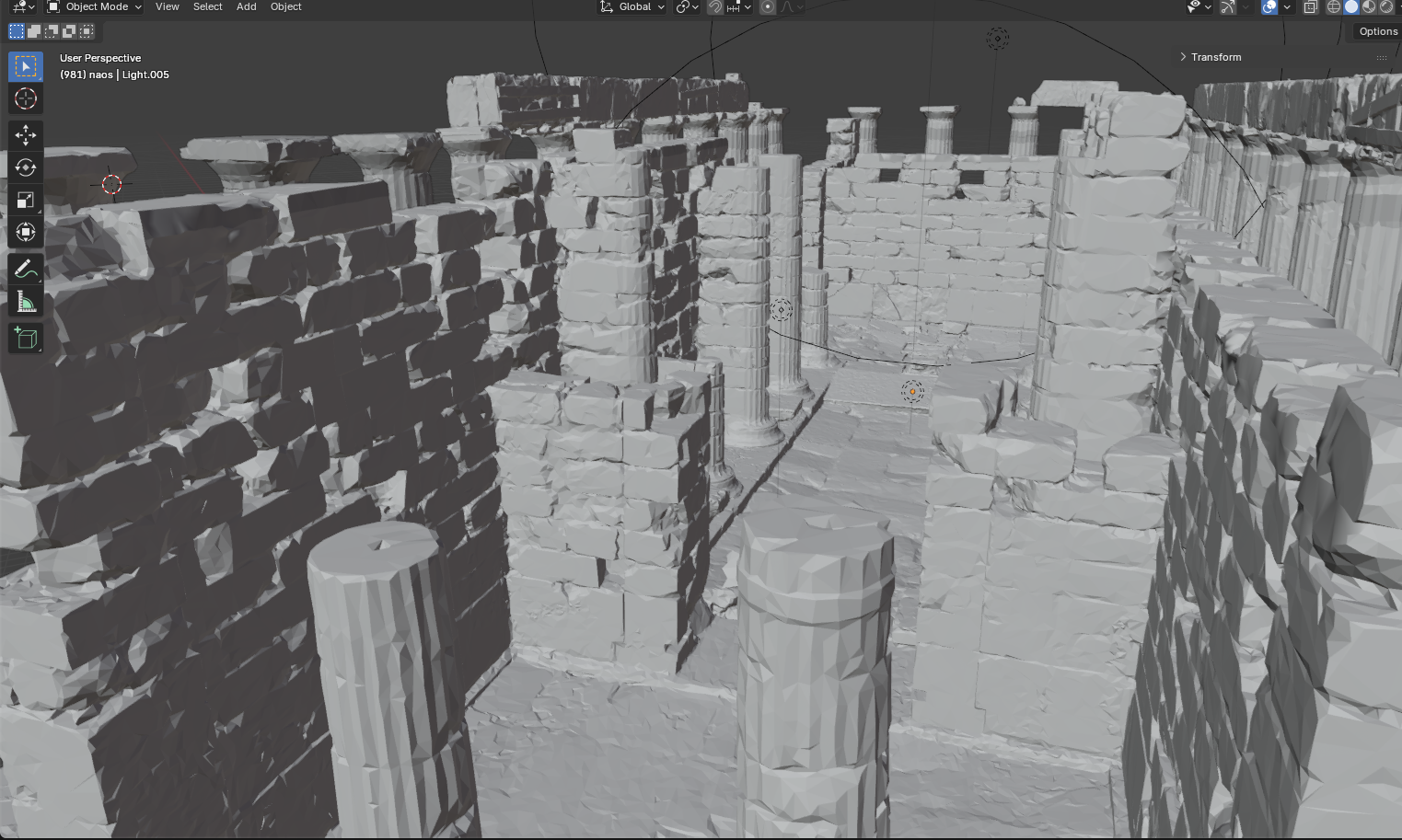Screen dimensions: 1402x840
Task: Select the Transform tool
Action: click(25, 232)
